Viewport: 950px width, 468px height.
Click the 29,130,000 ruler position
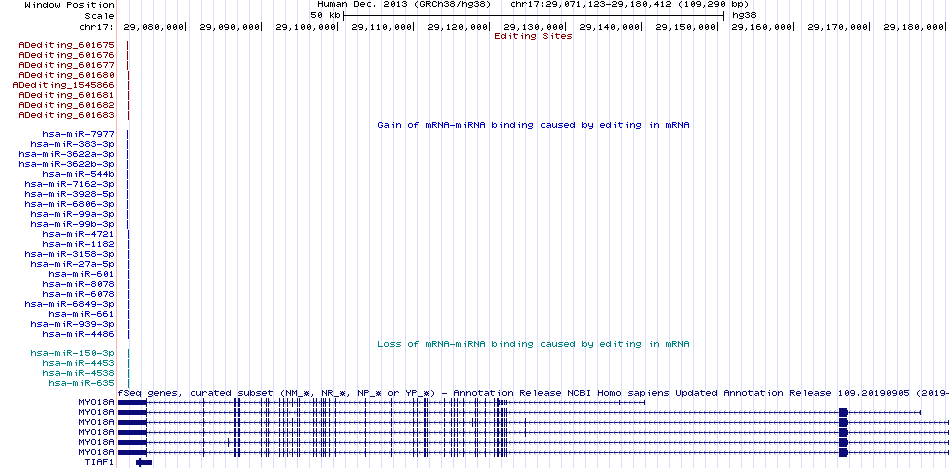534,27
